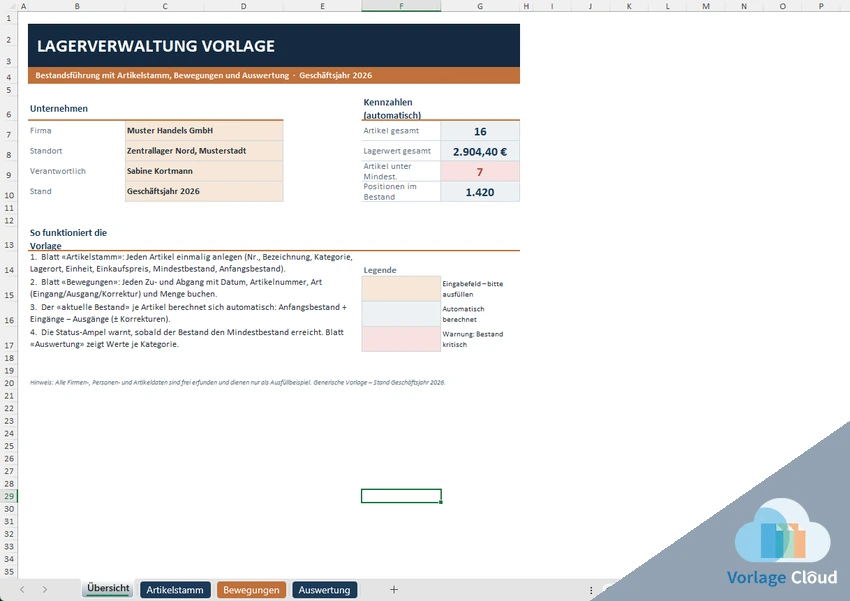850x601 pixels.
Task: Click the 'Legende' label
Action: coord(379,270)
